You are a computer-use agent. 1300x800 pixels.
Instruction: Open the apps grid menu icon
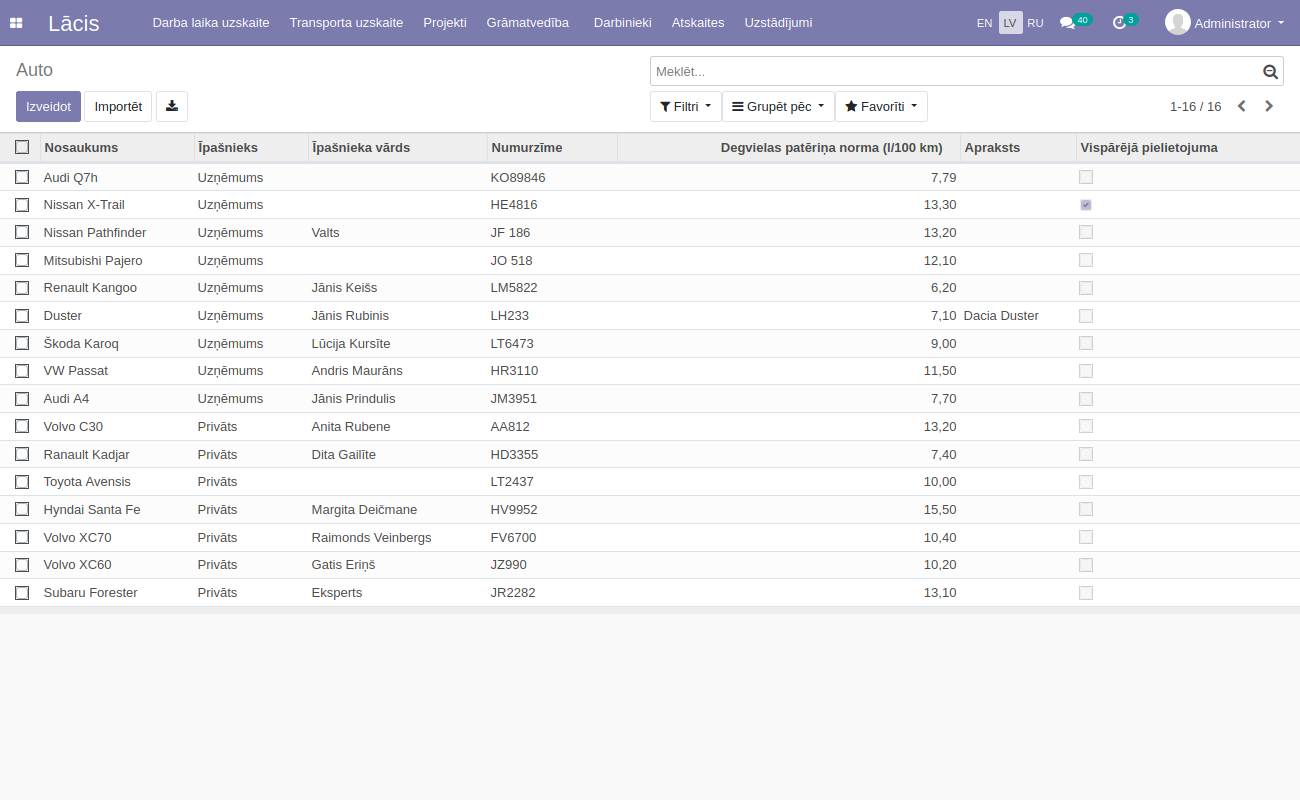click(x=16, y=23)
